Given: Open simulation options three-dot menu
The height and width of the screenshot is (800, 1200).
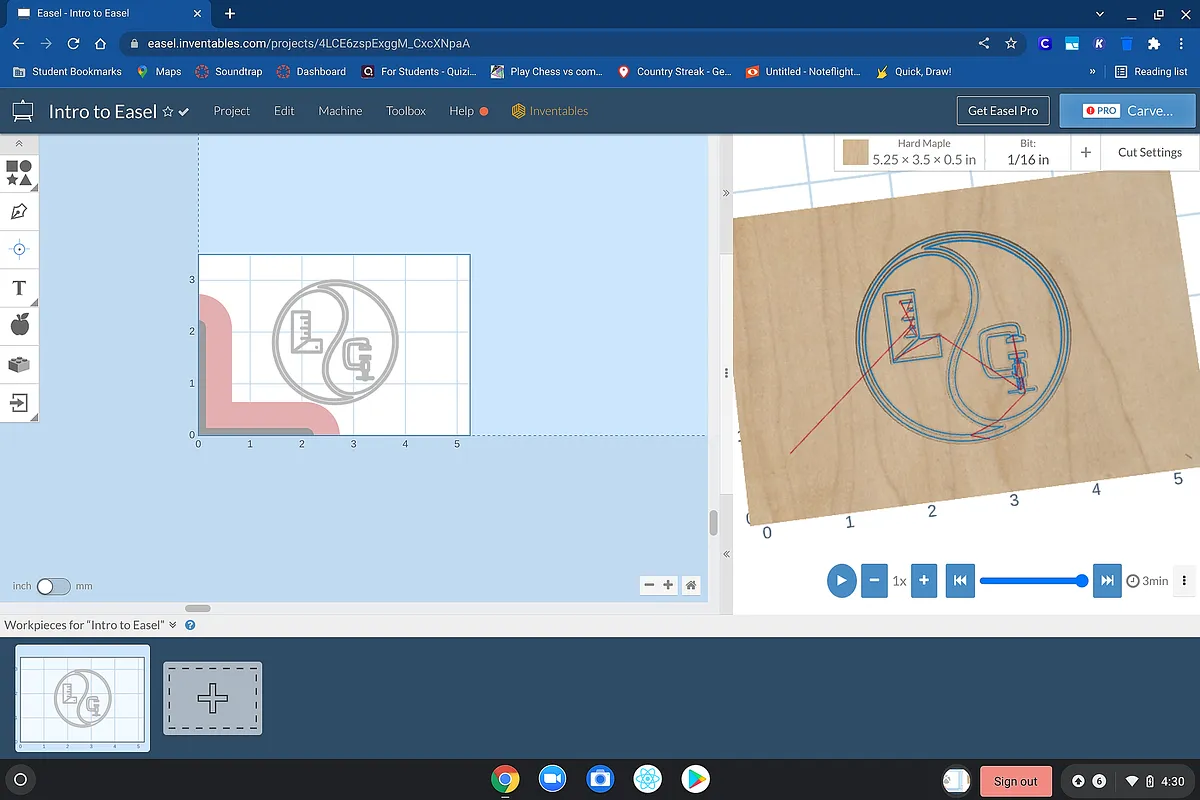Looking at the screenshot, I should click(1184, 580).
